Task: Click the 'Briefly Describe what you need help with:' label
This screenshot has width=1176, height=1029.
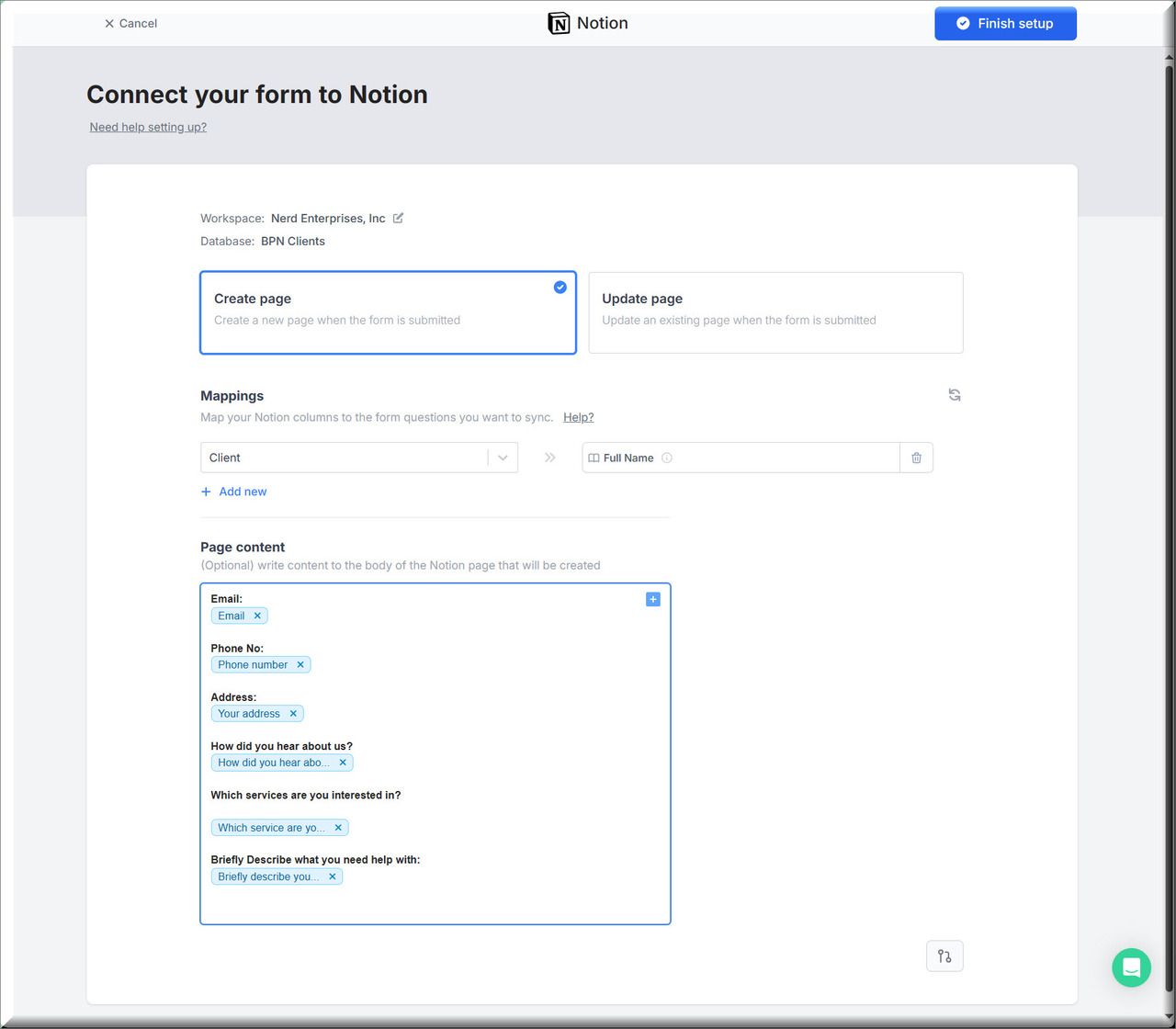Action: (x=315, y=860)
